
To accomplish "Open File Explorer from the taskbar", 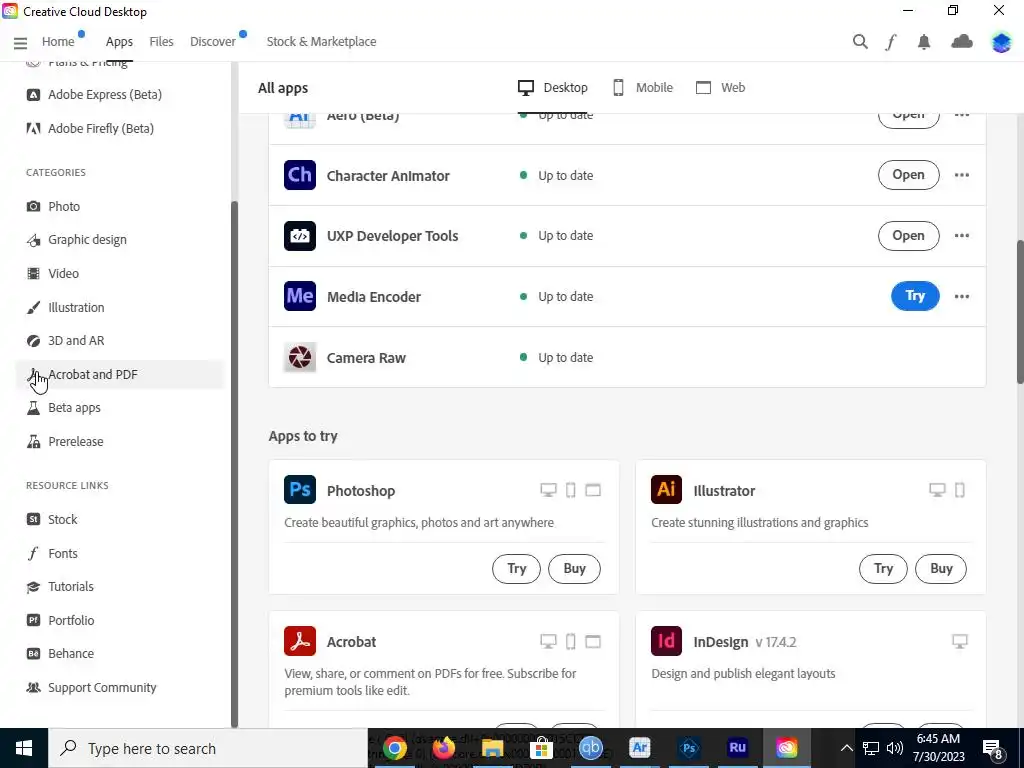I will tap(492, 748).
